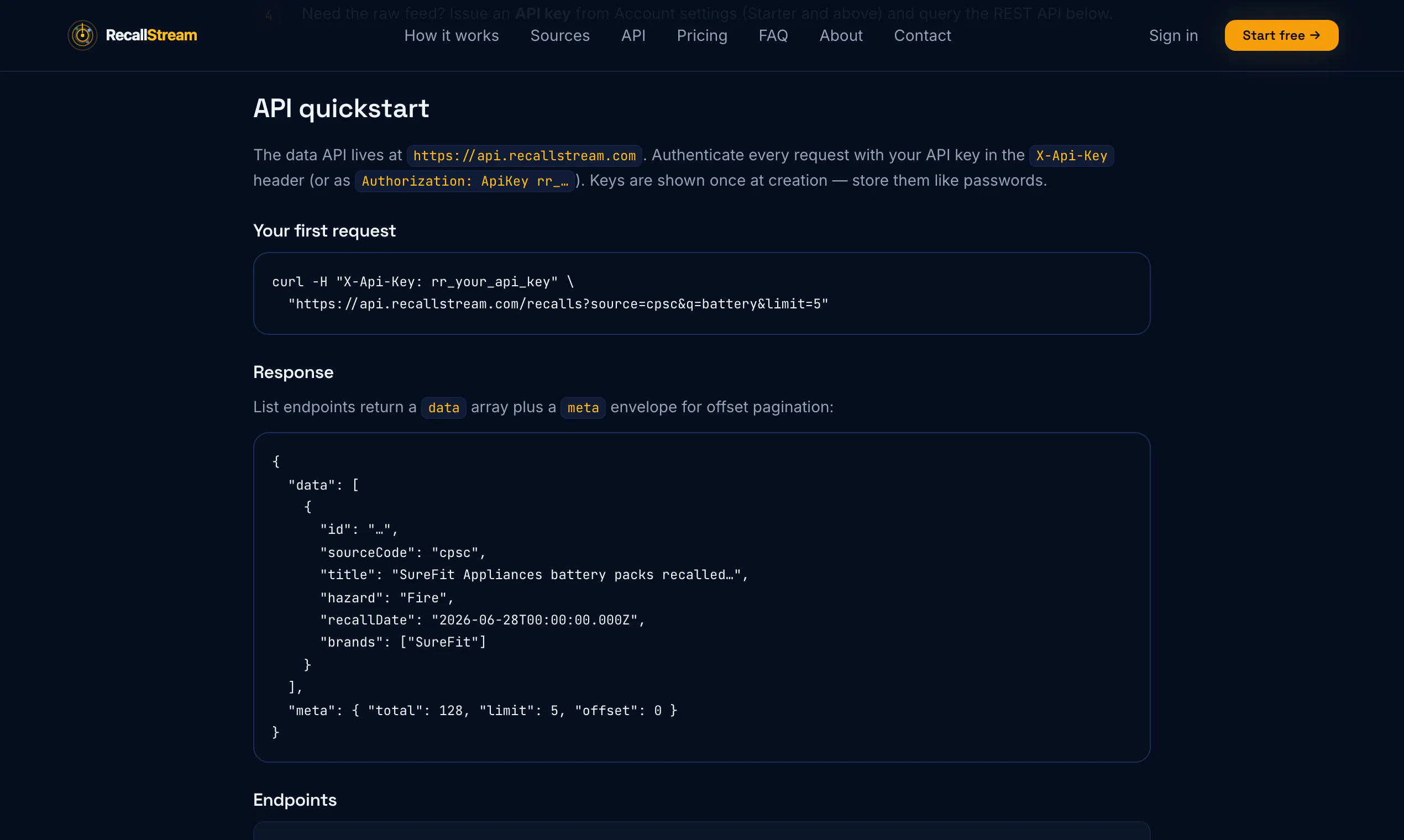This screenshot has width=1404, height=840.
Task: Select the X-Api-Key inline code
Action: (x=1071, y=156)
